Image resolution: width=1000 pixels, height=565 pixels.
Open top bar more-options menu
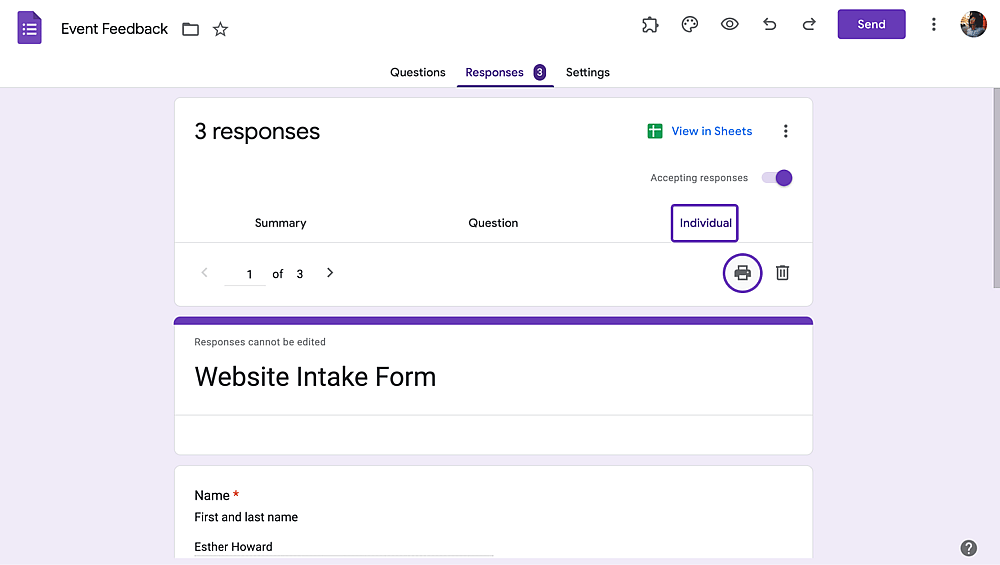pos(934,24)
